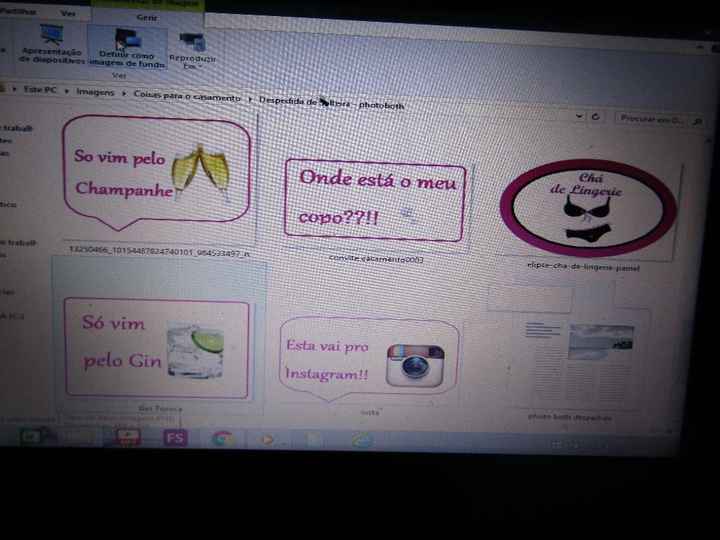Go to 'Este PC' in the breadcrumb
This screenshot has width=720, height=540.
click(40, 90)
